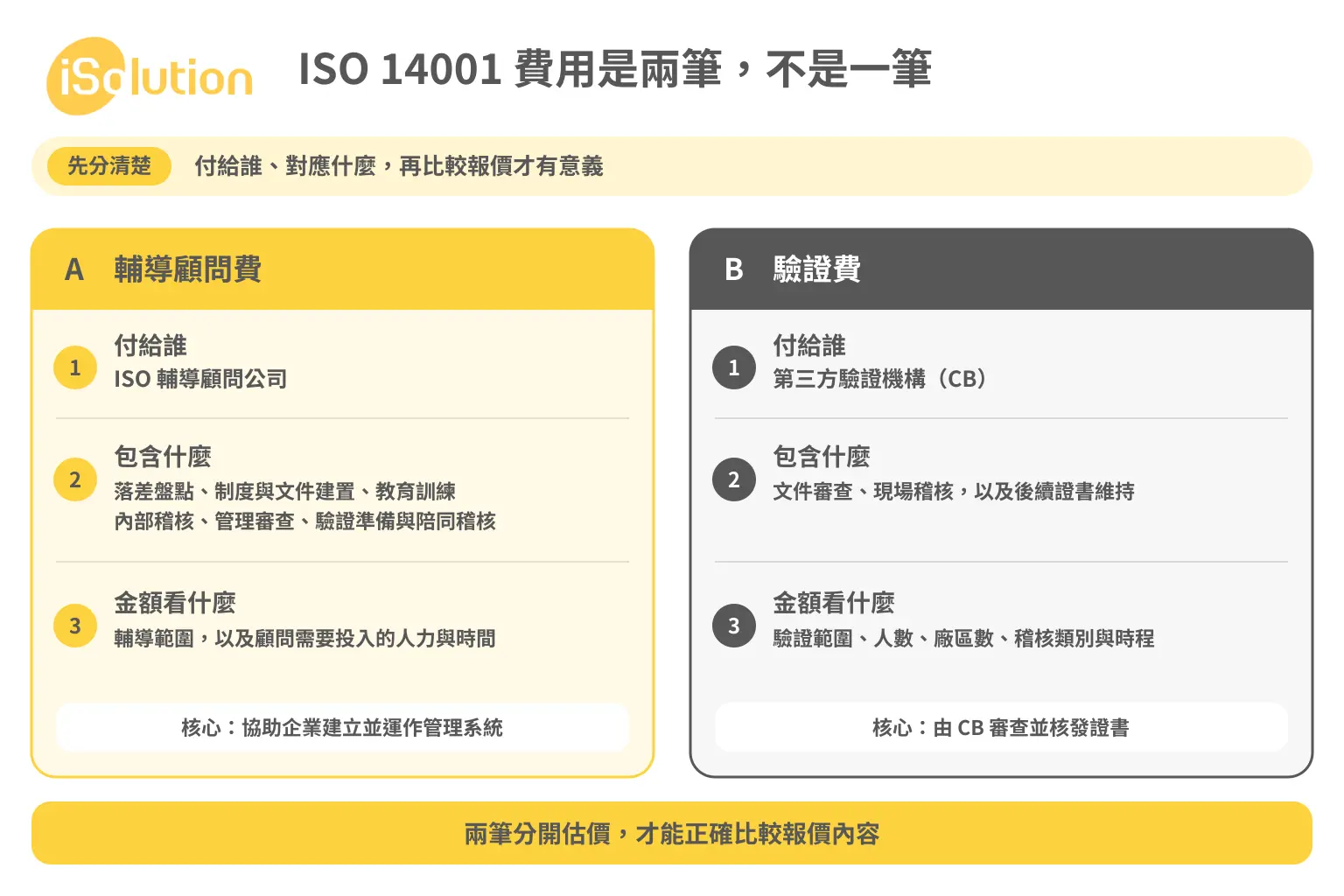The image size is (1344, 896).
Task: Click the text 驗證範圍、人數、廠區數、稽核類別與時程
Action: tap(964, 639)
